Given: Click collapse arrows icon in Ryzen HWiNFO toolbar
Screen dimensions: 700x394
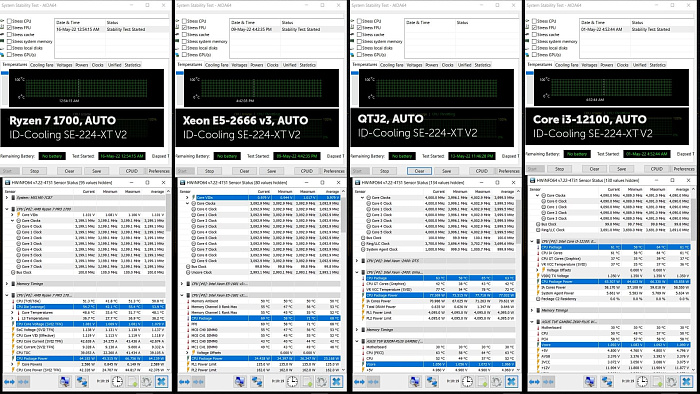Looking at the screenshot, I should click(24, 382).
